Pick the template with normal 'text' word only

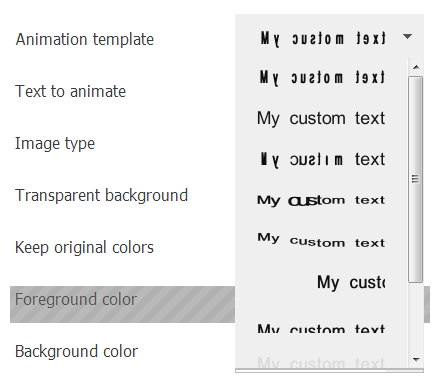[322, 159]
